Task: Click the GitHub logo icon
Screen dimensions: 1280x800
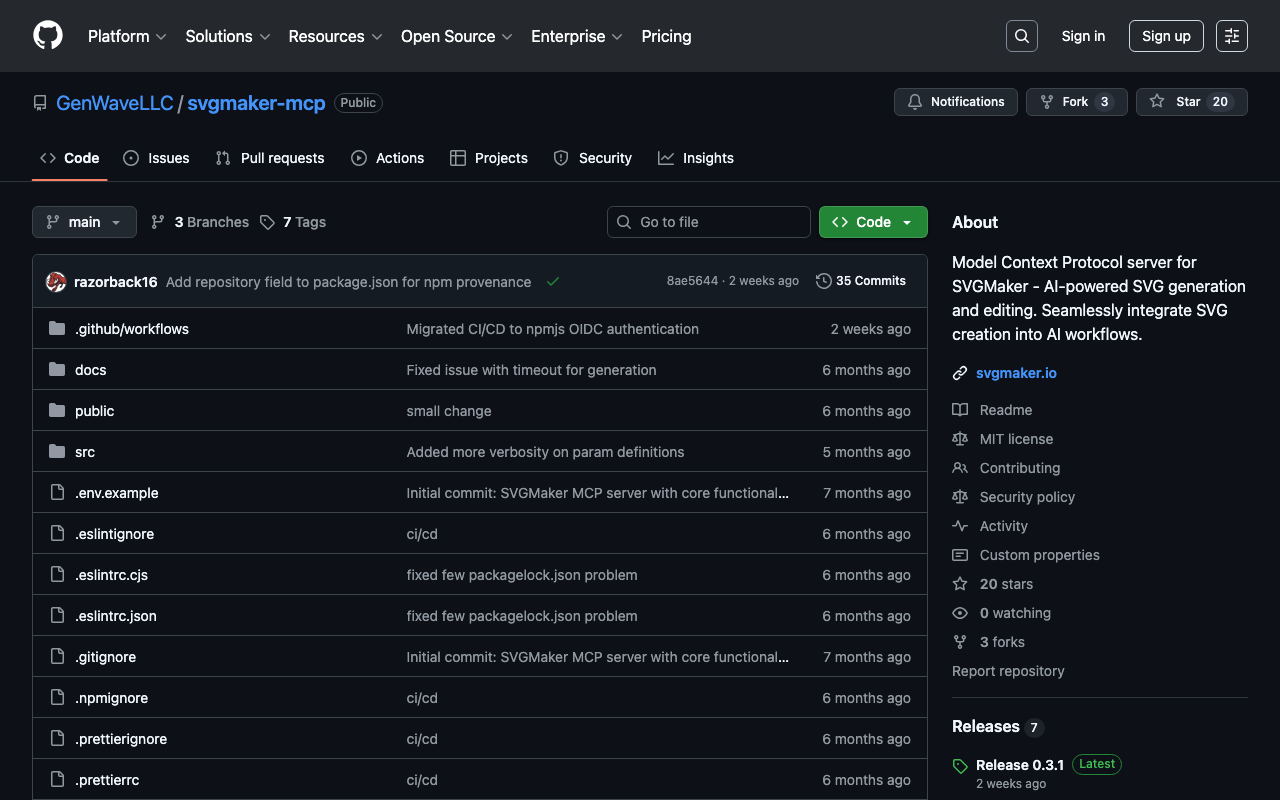Action: (x=48, y=36)
